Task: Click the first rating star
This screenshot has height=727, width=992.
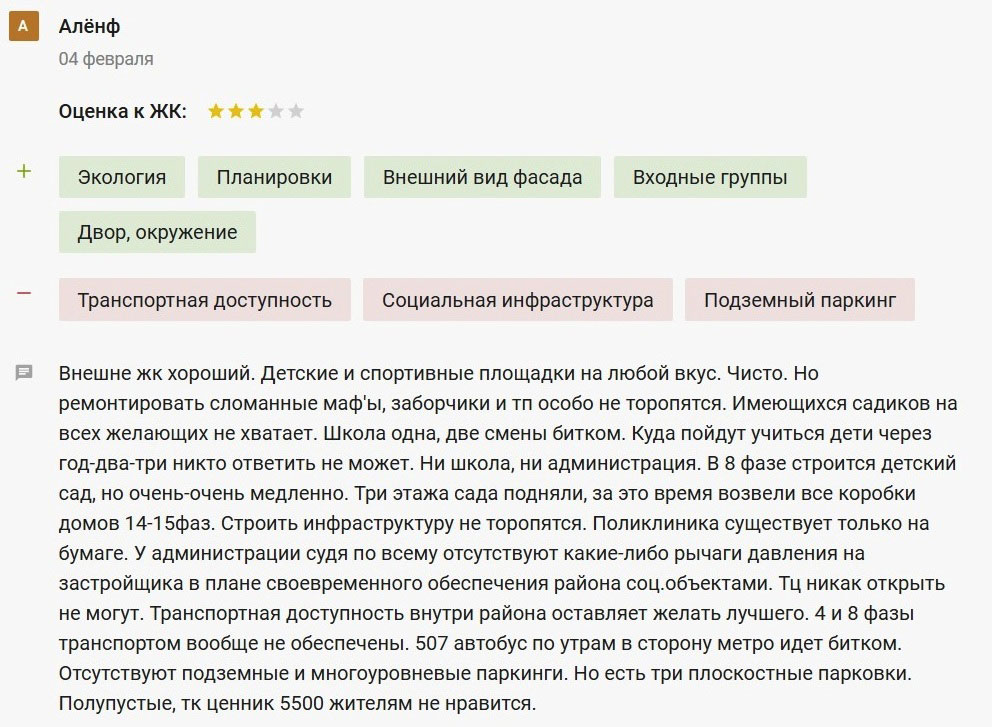Action: pos(216,111)
